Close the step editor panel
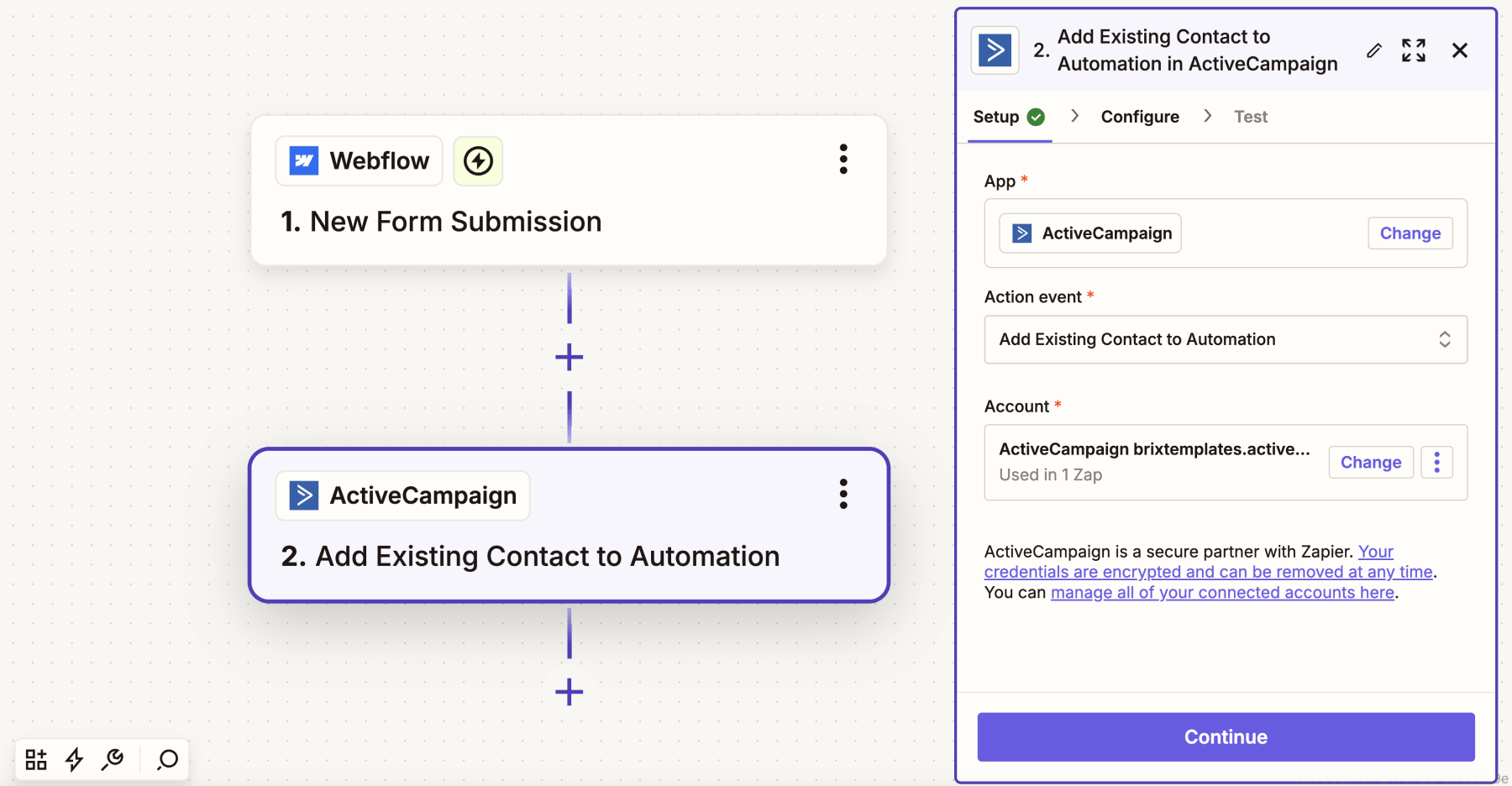This screenshot has width=1512, height=786. 1460,50
